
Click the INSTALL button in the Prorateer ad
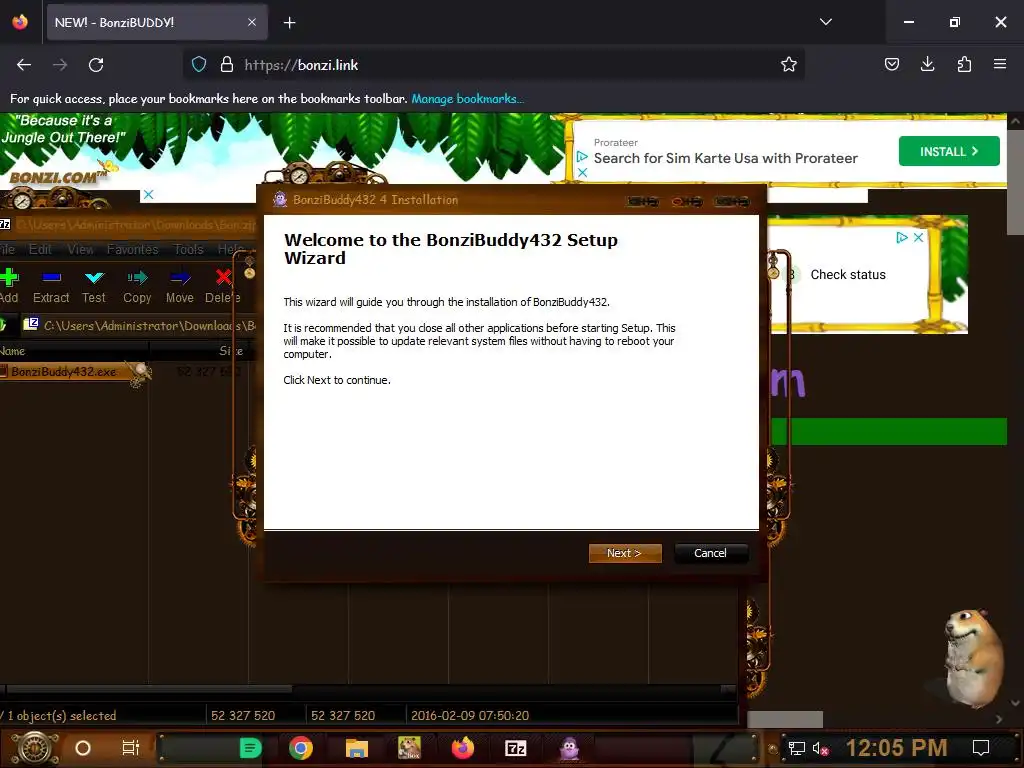tap(949, 152)
